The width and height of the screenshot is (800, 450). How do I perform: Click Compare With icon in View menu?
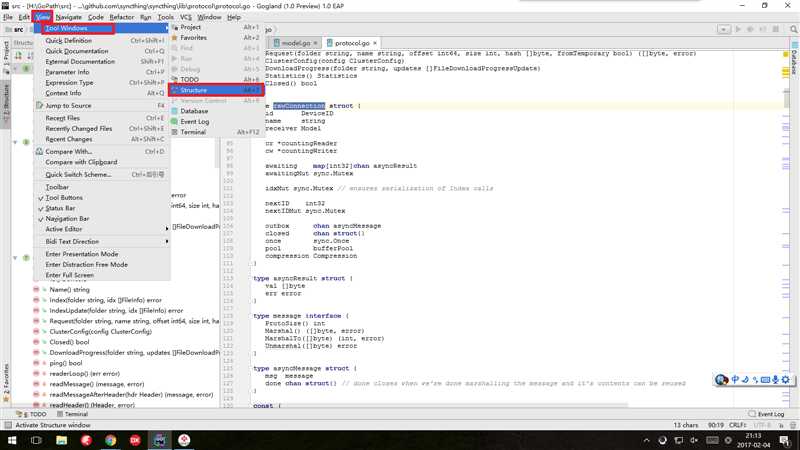tap(39, 152)
